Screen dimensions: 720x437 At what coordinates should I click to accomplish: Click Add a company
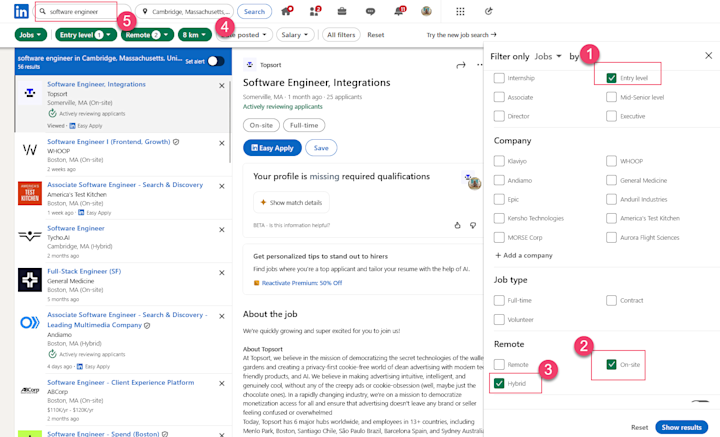click(523, 255)
